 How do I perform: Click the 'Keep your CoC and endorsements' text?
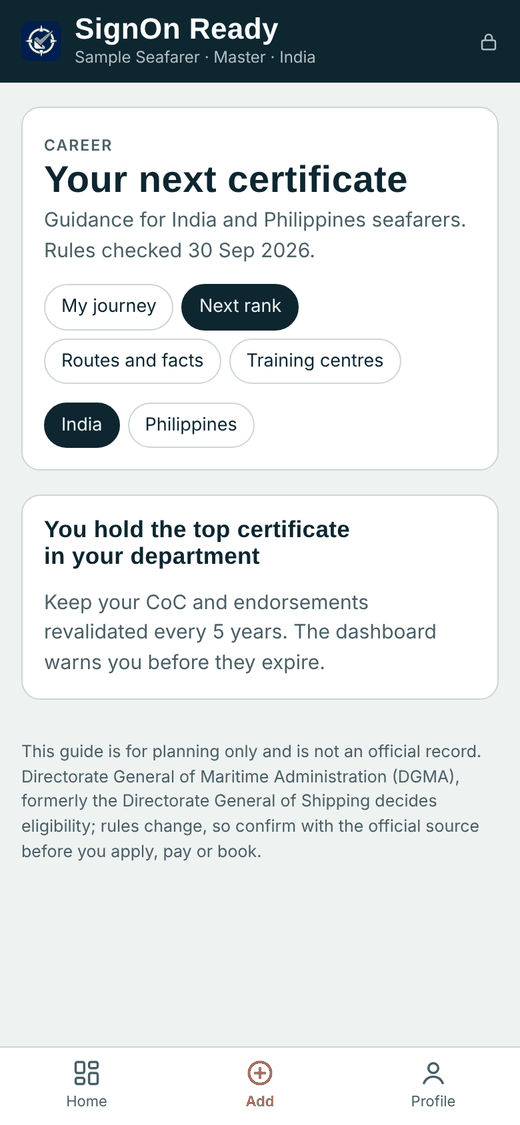(240, 632)
